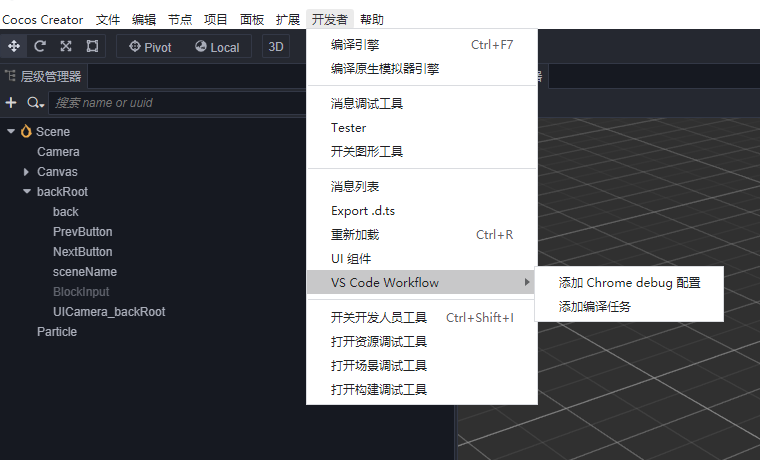Screen dimensions: 760x460
Task: Choose 添加 Chrome debug 配置
Action: tap(629, 283)
